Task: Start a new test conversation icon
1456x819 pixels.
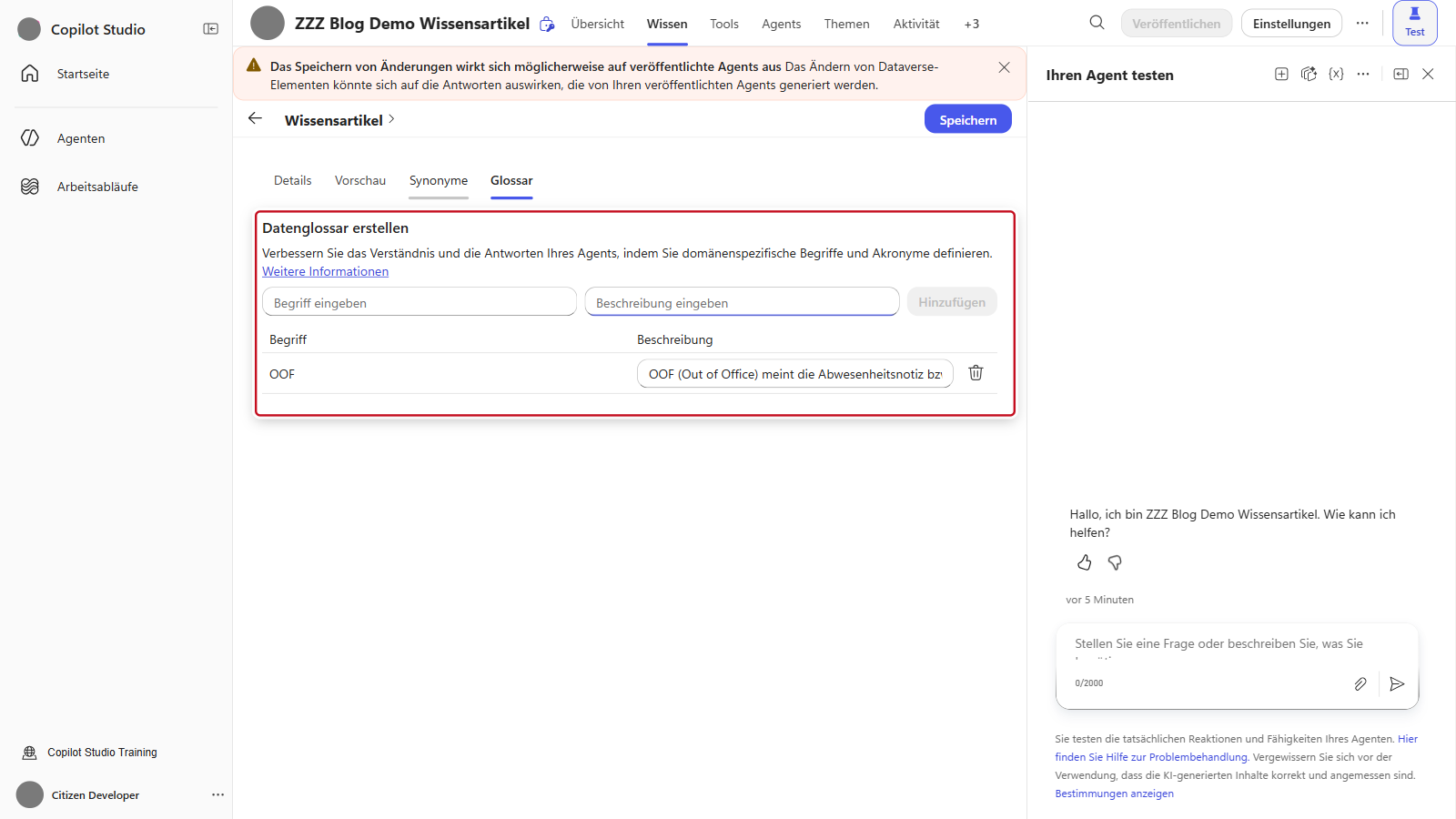Action: [1281, 75]
